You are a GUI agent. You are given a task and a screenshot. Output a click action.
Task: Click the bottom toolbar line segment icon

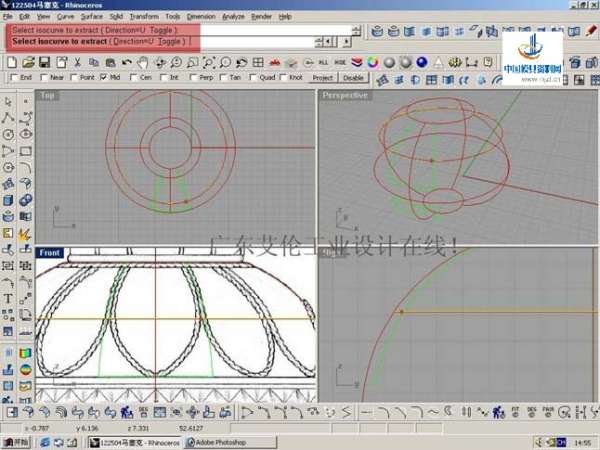(366, 412)
